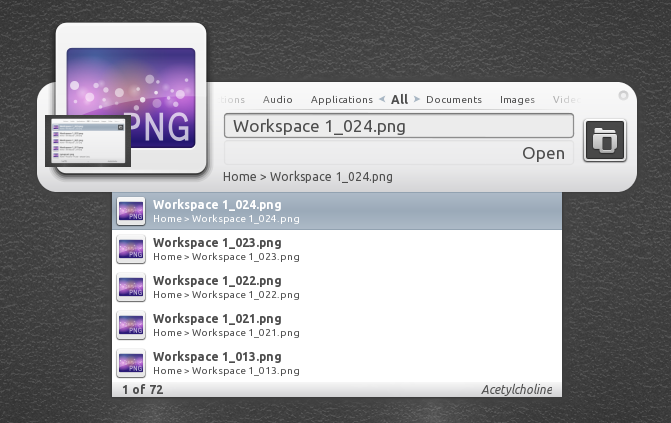Click the Home > Workspace 1_024.png path in top pane
Viewport: 671px width, 423px height.
coord(308,177)
